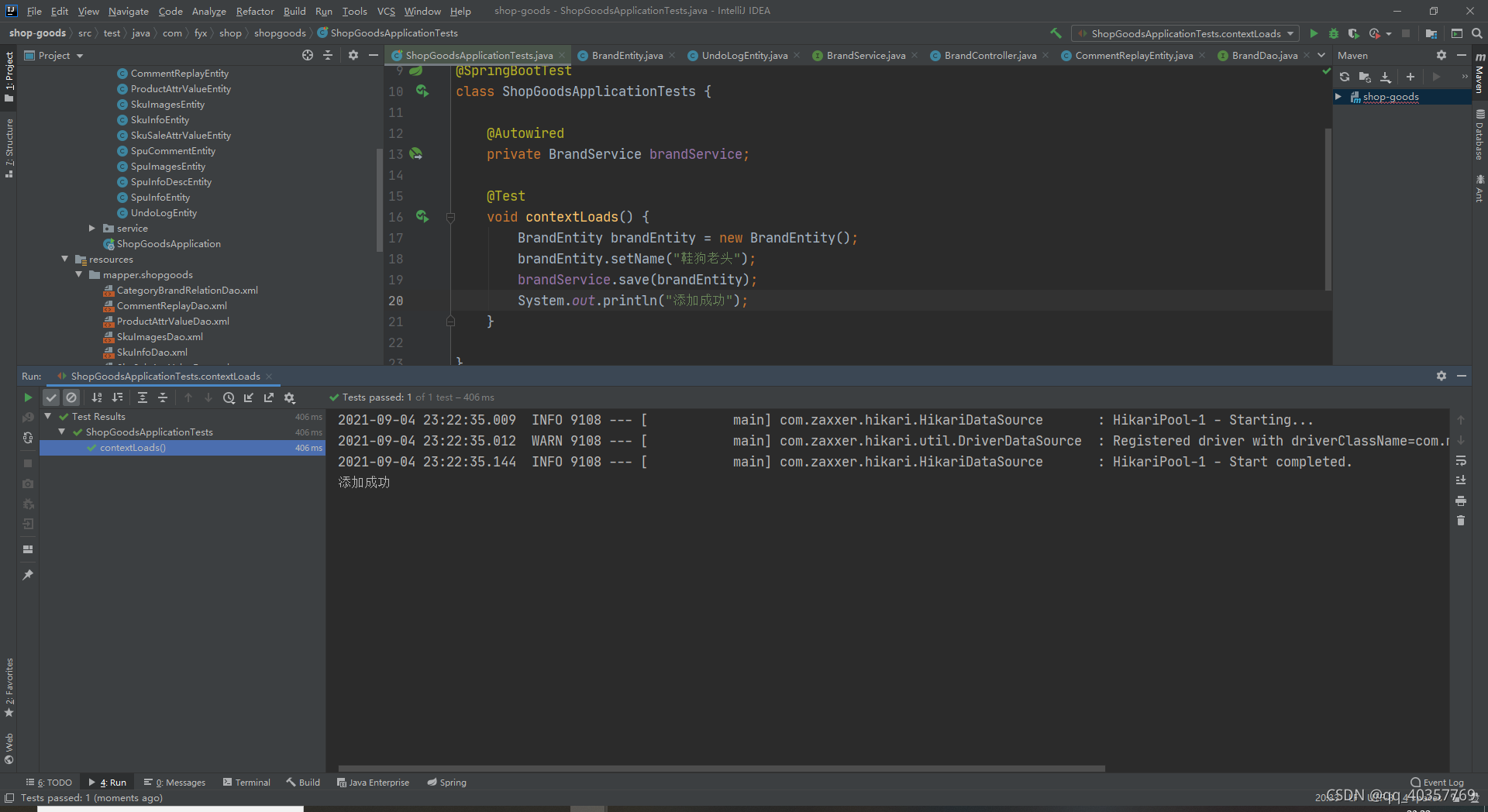Viewport: 1488px width, 812px height.
Task: Toggle scroll to end of console
Action: tap(1461, 480)
